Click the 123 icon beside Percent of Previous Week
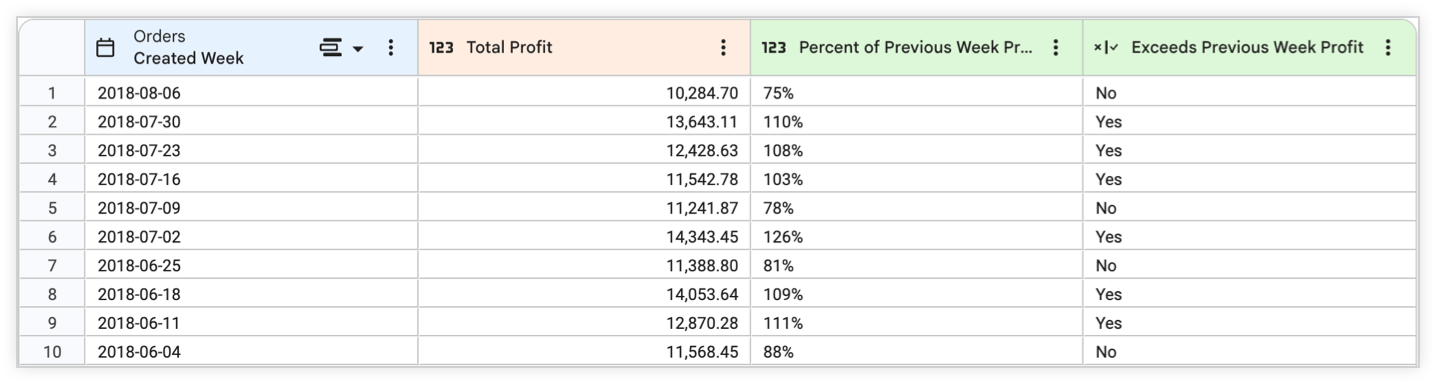This screenshot has width=1436, height=384. pos(773,47)
